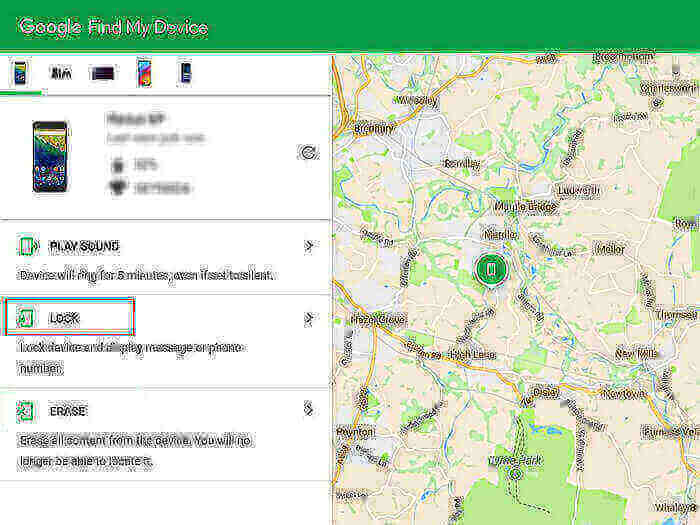
Task: Click the PLAY SOUND label
Action: click(84, 246)
